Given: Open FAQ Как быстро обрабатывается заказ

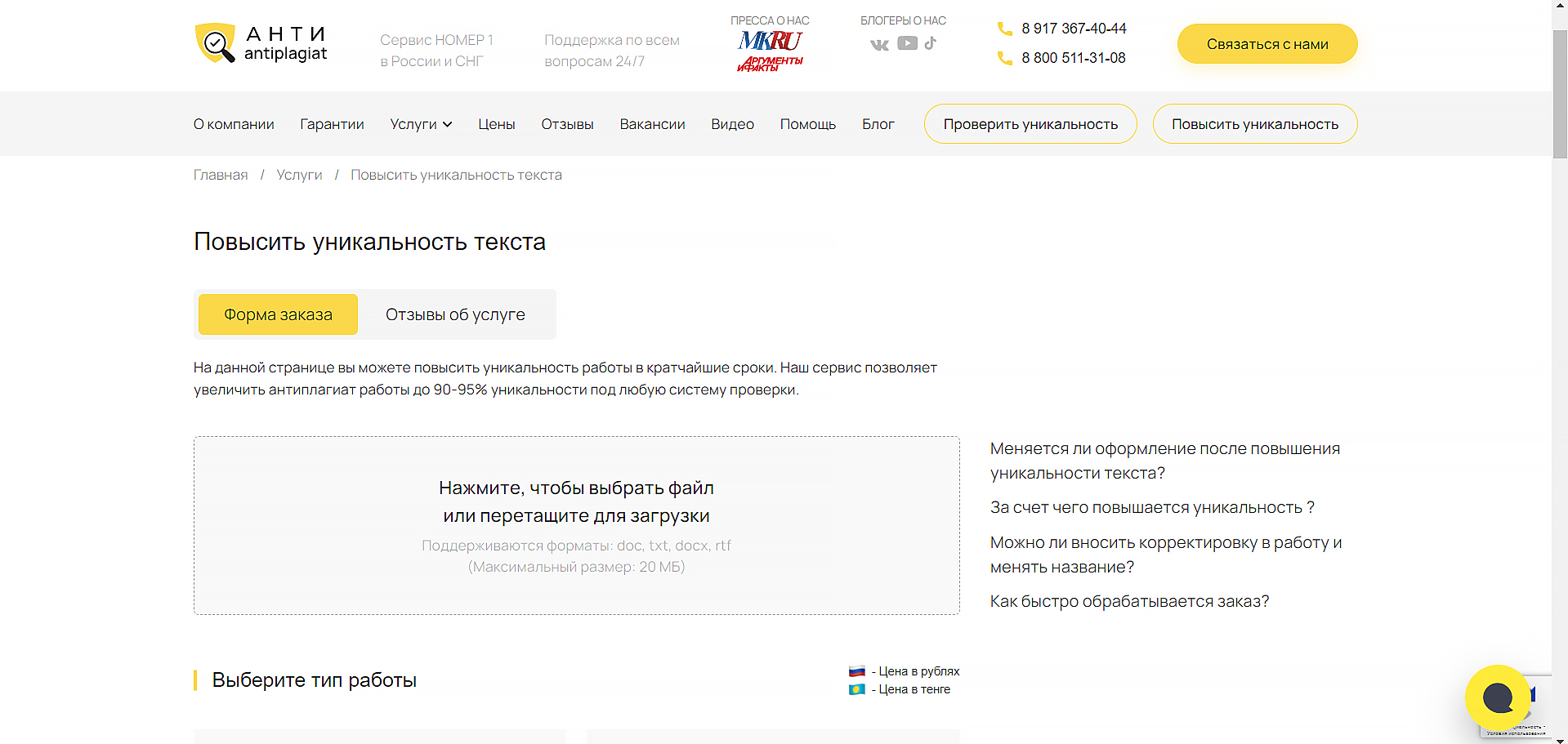Looking at the screenshot, I should pyautogui.click(x=1129, y=601).
